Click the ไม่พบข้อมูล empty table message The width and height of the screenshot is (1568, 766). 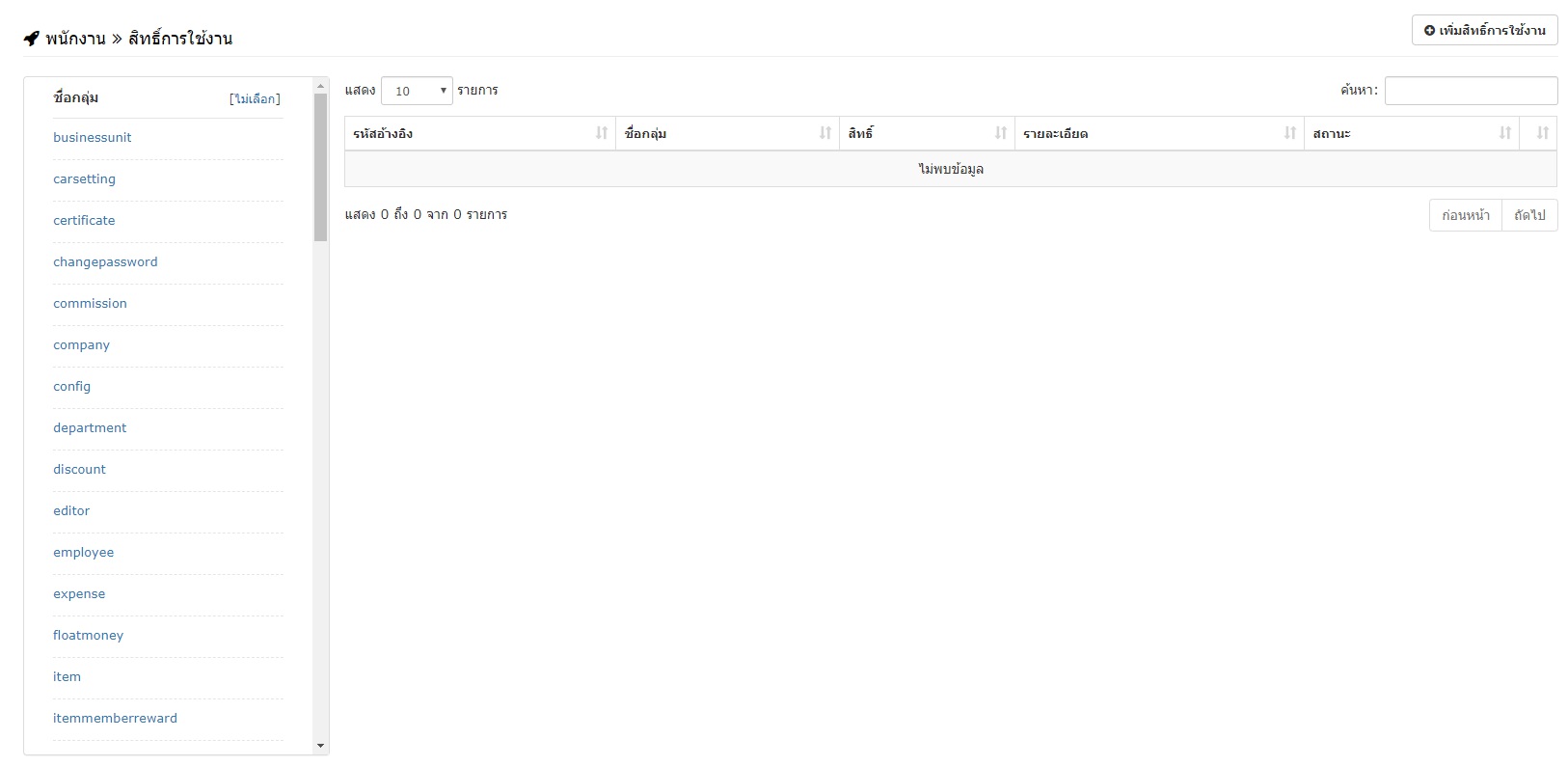(x=951, y=169)
